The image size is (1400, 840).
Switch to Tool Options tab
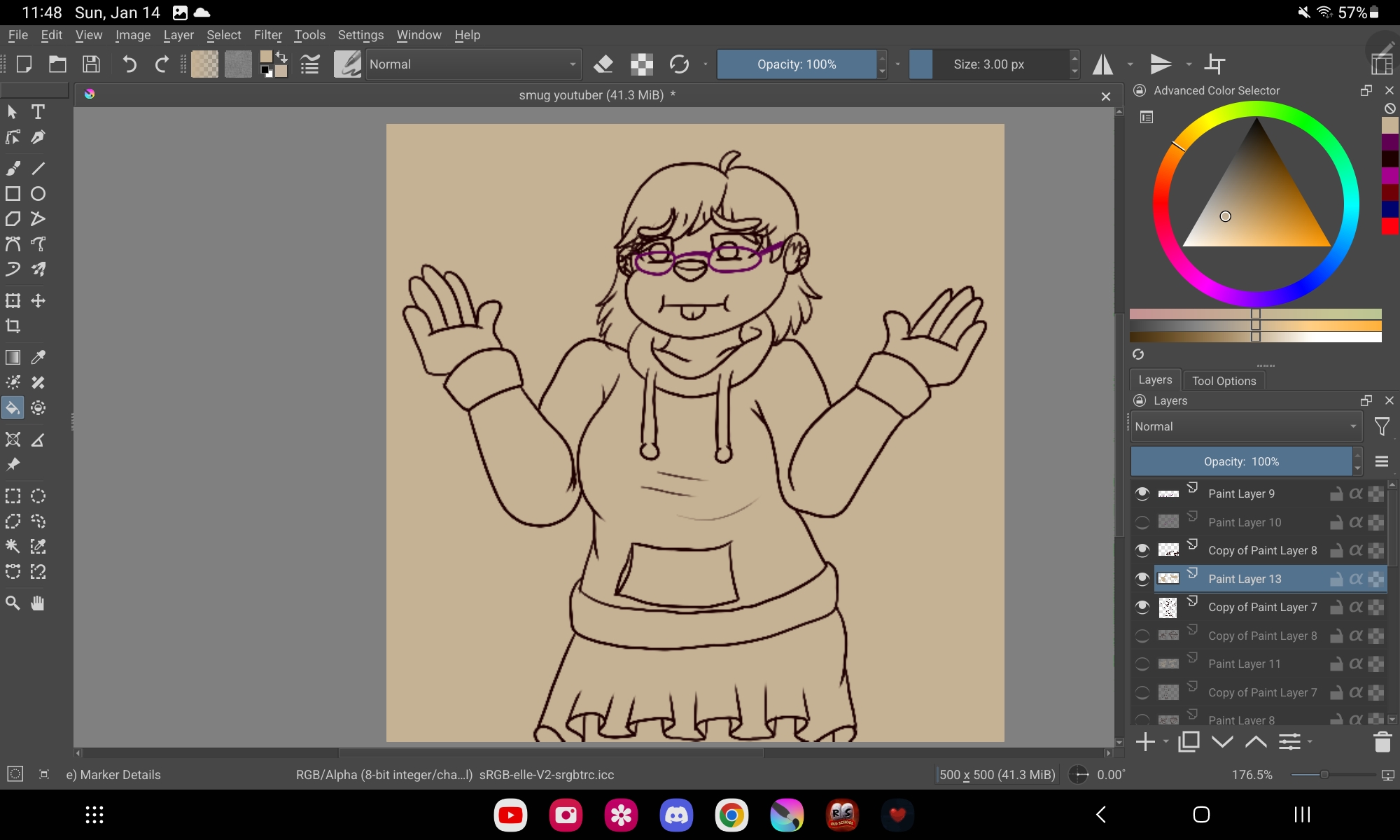1224,381
